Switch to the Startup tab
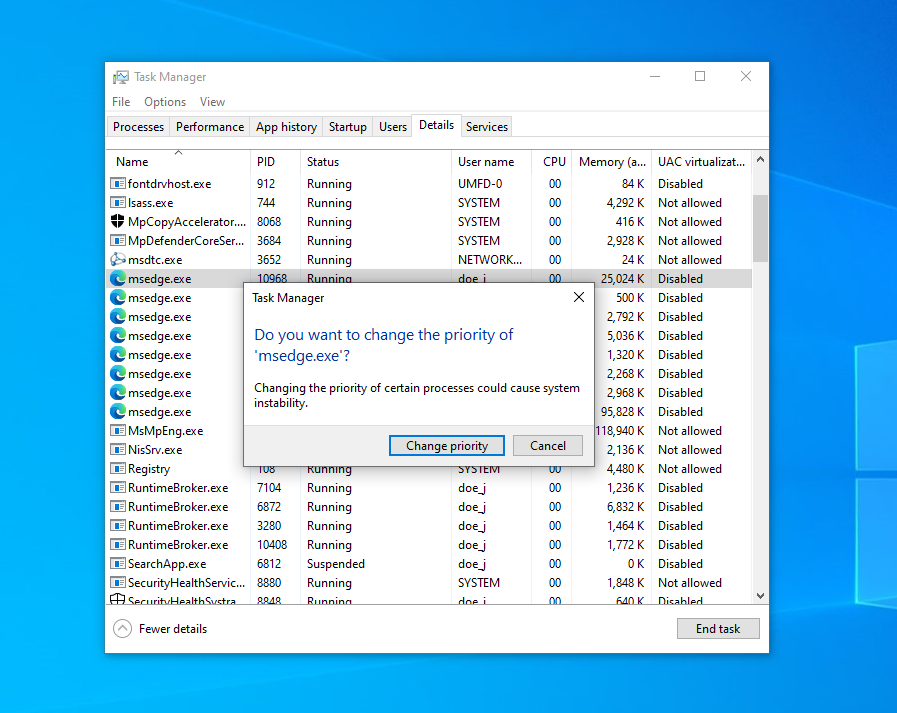Screen dimensions: 897x713 point(347,126)
